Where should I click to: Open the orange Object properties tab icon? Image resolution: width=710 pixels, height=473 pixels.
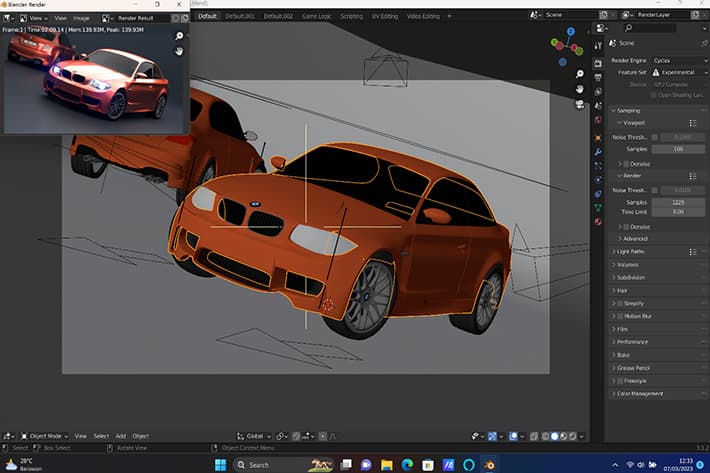pos(598,138)
